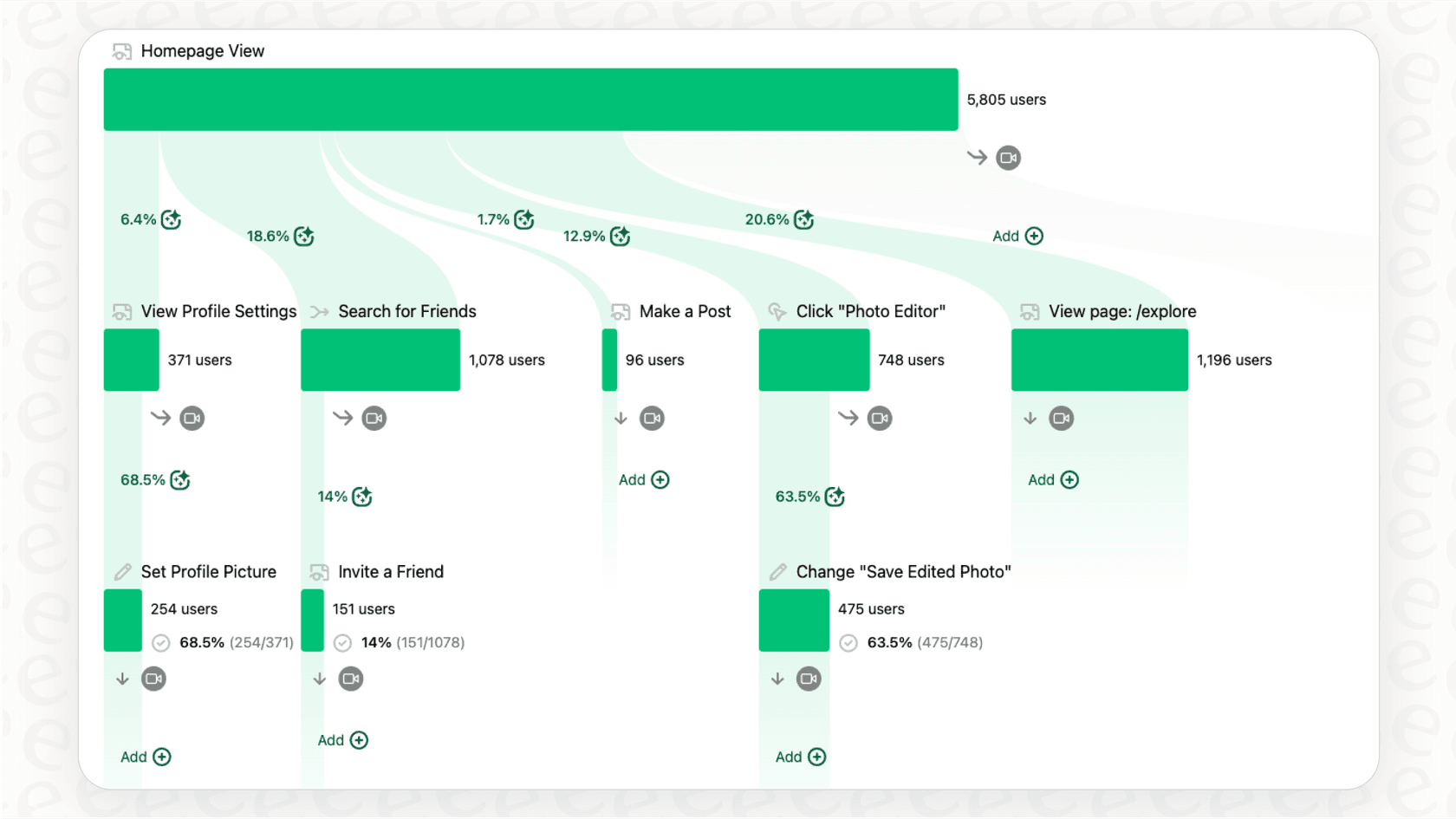Toggle the checkmark beside 68.5% (254/371)
The height and width of the screenshot is (819, 1456).
click(x=160, y=642)
